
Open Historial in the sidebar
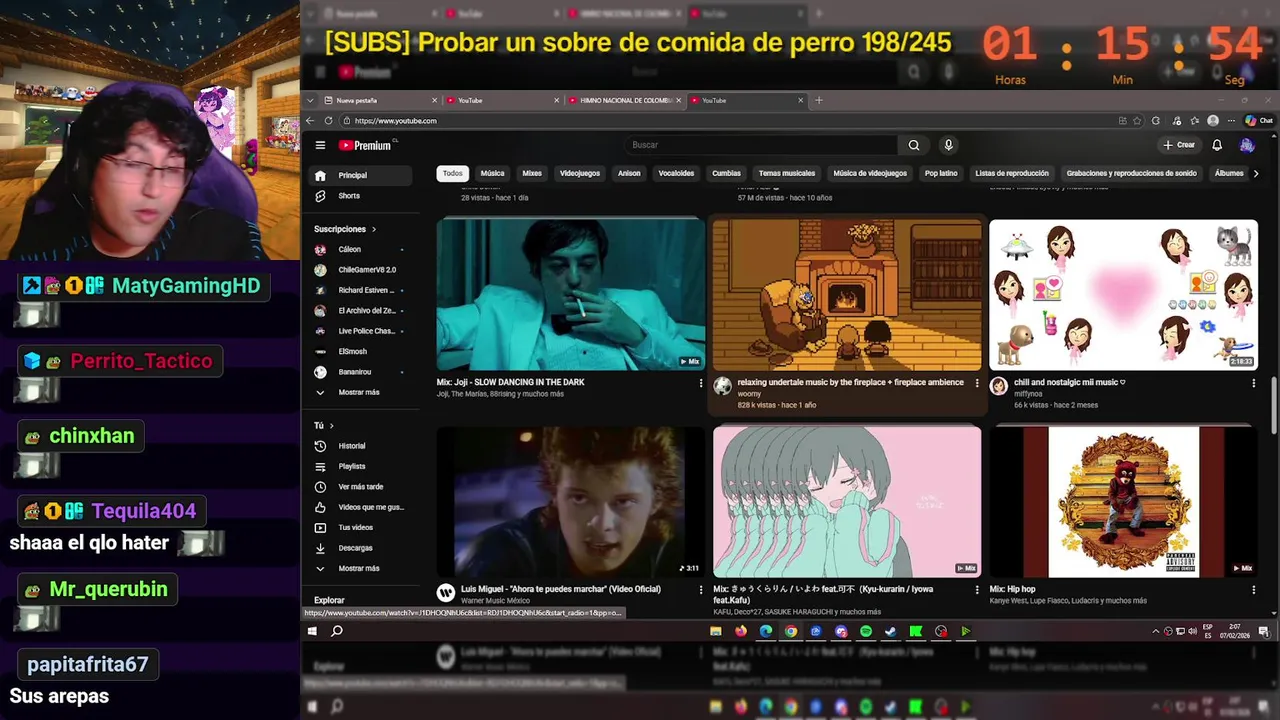point(362,446)
